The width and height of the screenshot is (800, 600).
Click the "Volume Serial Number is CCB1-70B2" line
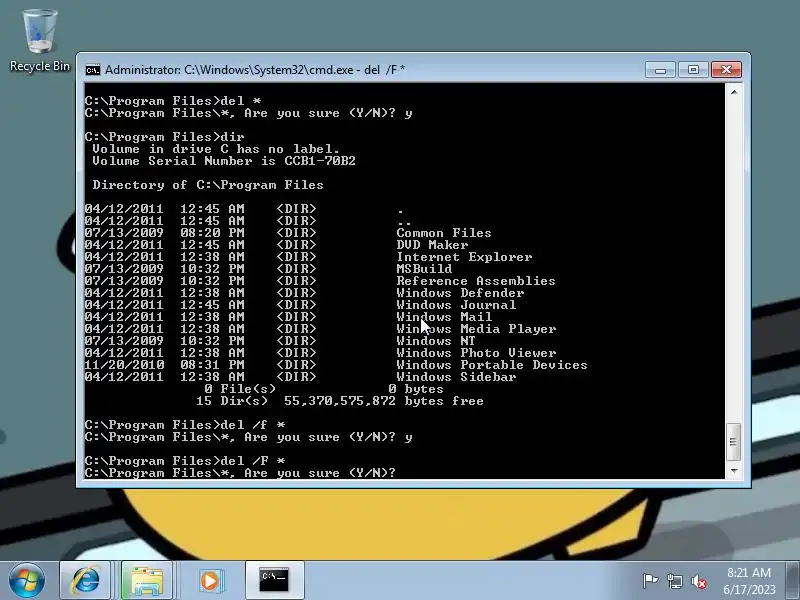[223, 161]
